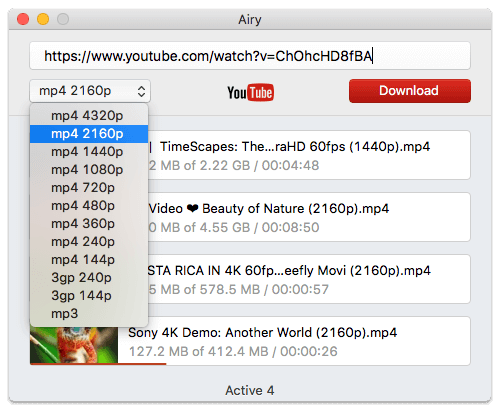
Task: Select mp4 4320p from the list
Action: tap(89, 116)
